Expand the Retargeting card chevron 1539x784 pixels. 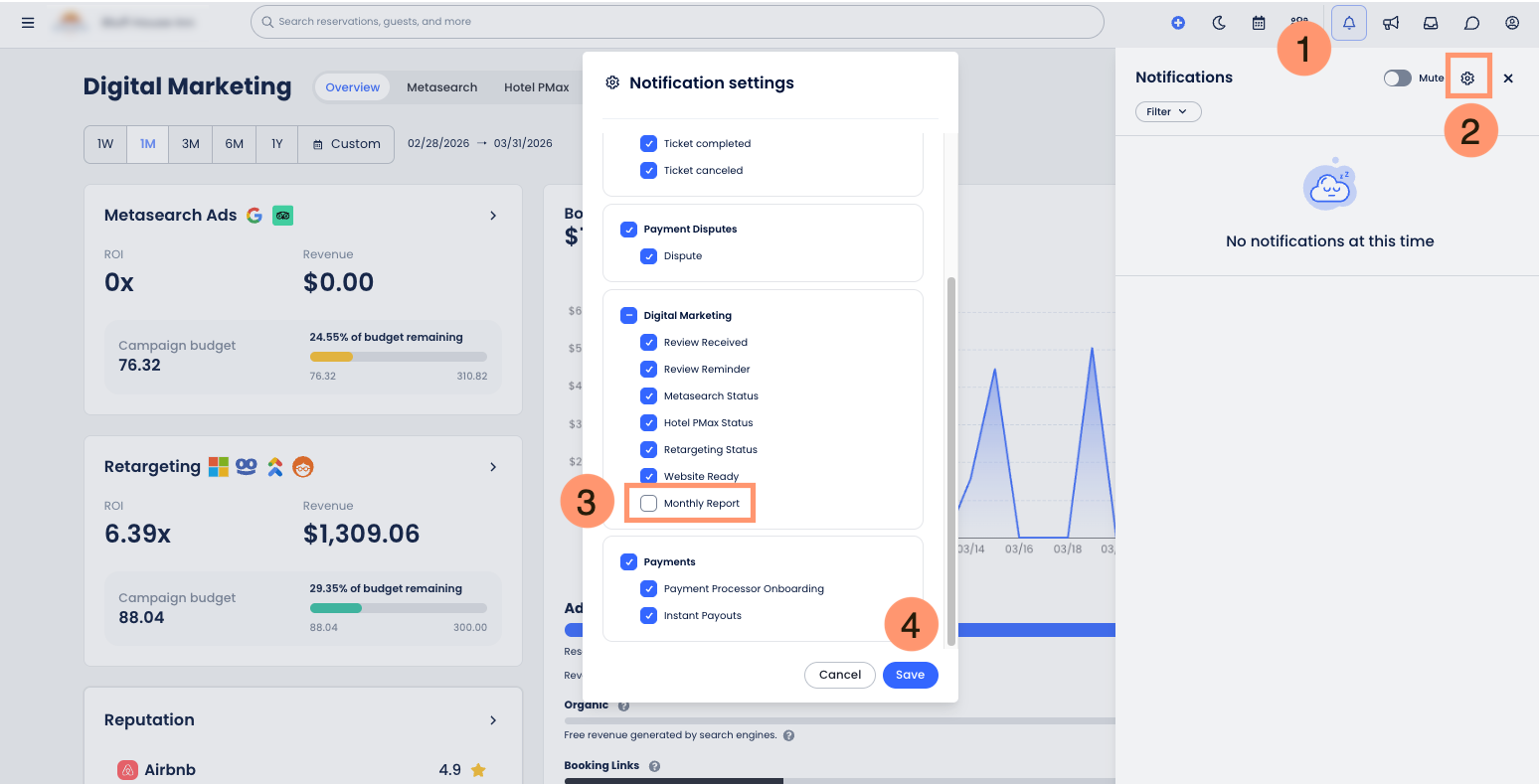(493, 467)
